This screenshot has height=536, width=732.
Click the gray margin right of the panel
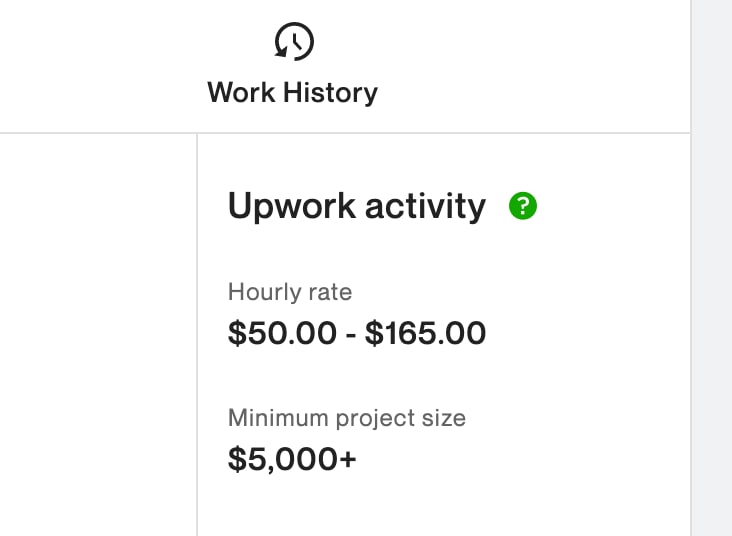[x=712, y=268]
